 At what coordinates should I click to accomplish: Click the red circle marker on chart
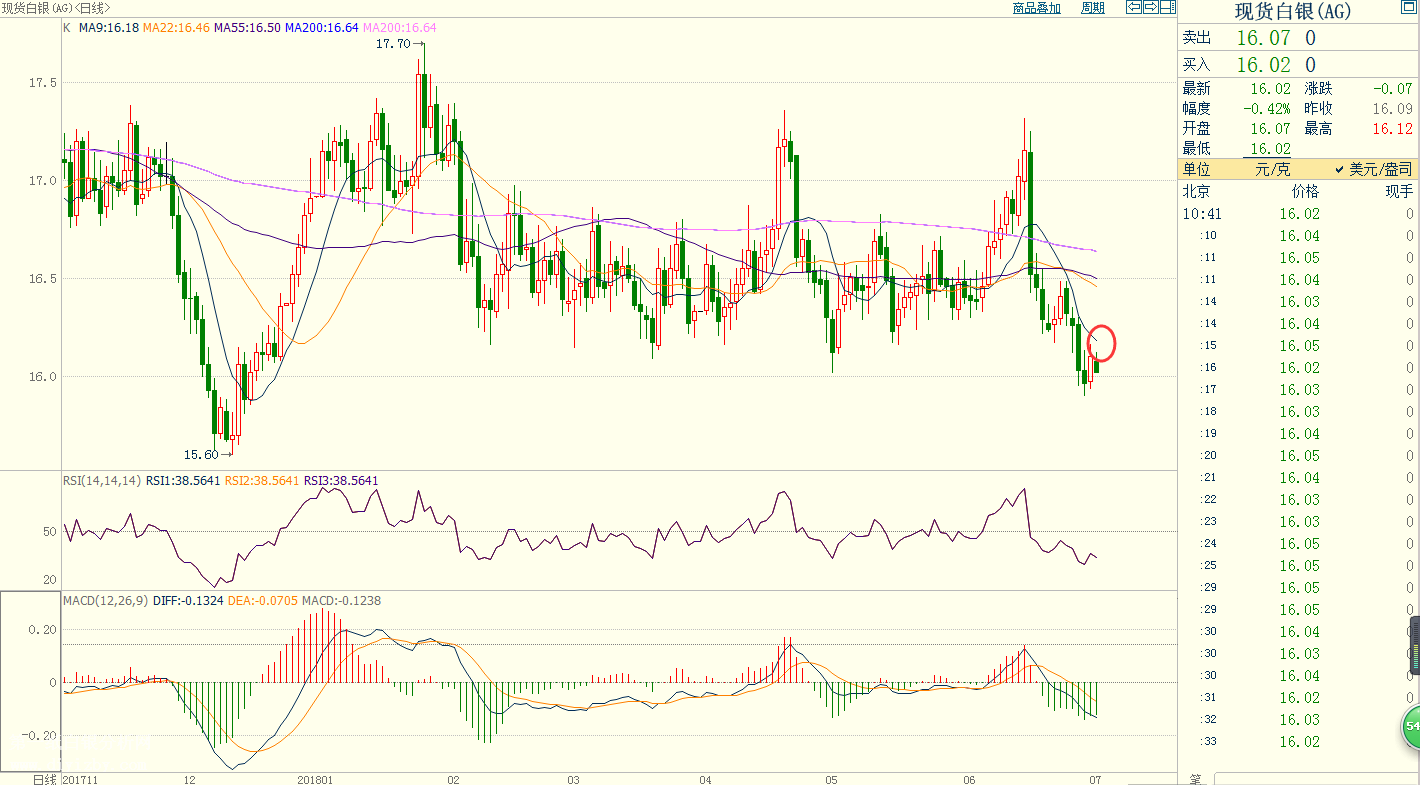point(1101,343)
